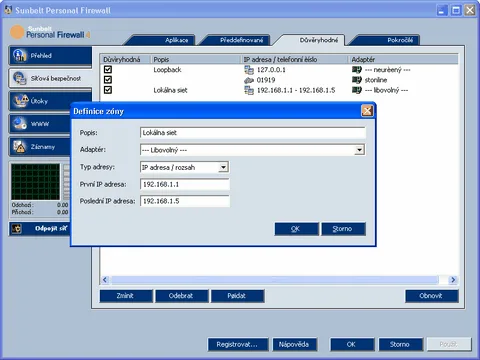This screenshot has width=480, height=360.
Task: Click the 192.168.1.1 - 192.168.1.5 cell
Action: click(x=296, y=90)
